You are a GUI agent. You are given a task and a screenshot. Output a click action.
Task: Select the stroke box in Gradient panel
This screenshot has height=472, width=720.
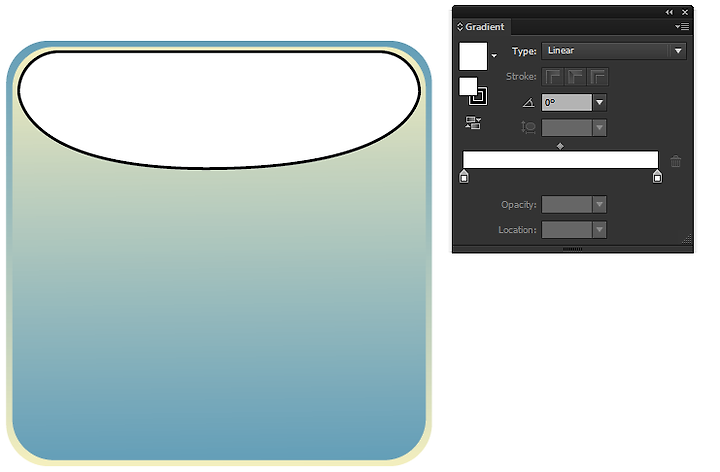tap(479, 96)
